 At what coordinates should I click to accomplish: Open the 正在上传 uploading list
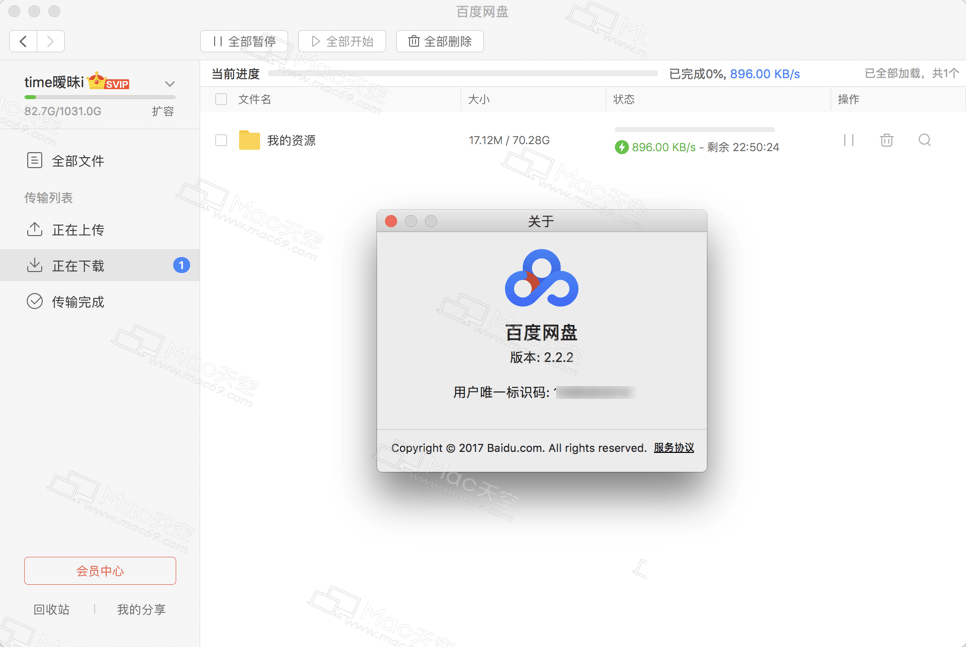point(100,230)
